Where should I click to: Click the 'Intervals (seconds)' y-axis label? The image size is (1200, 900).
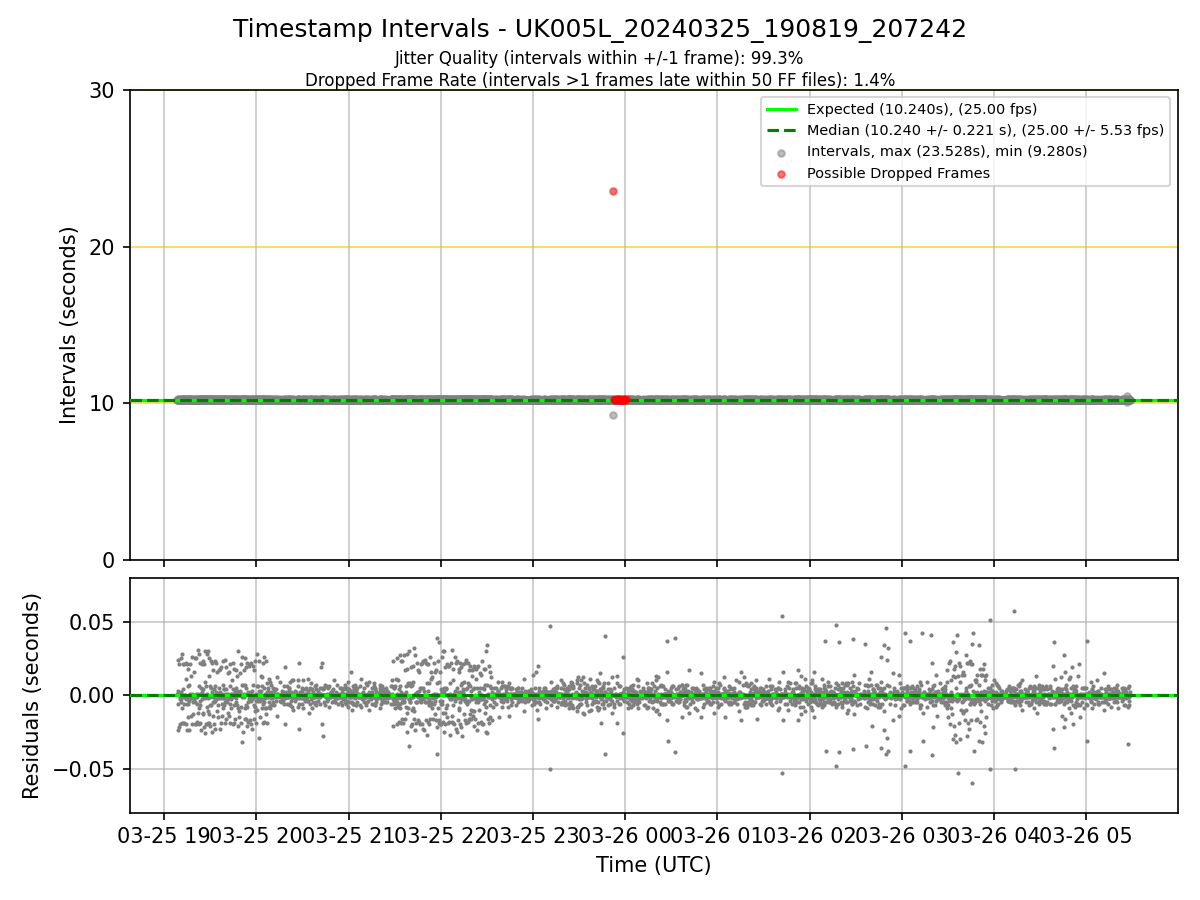tap(68, 325)
